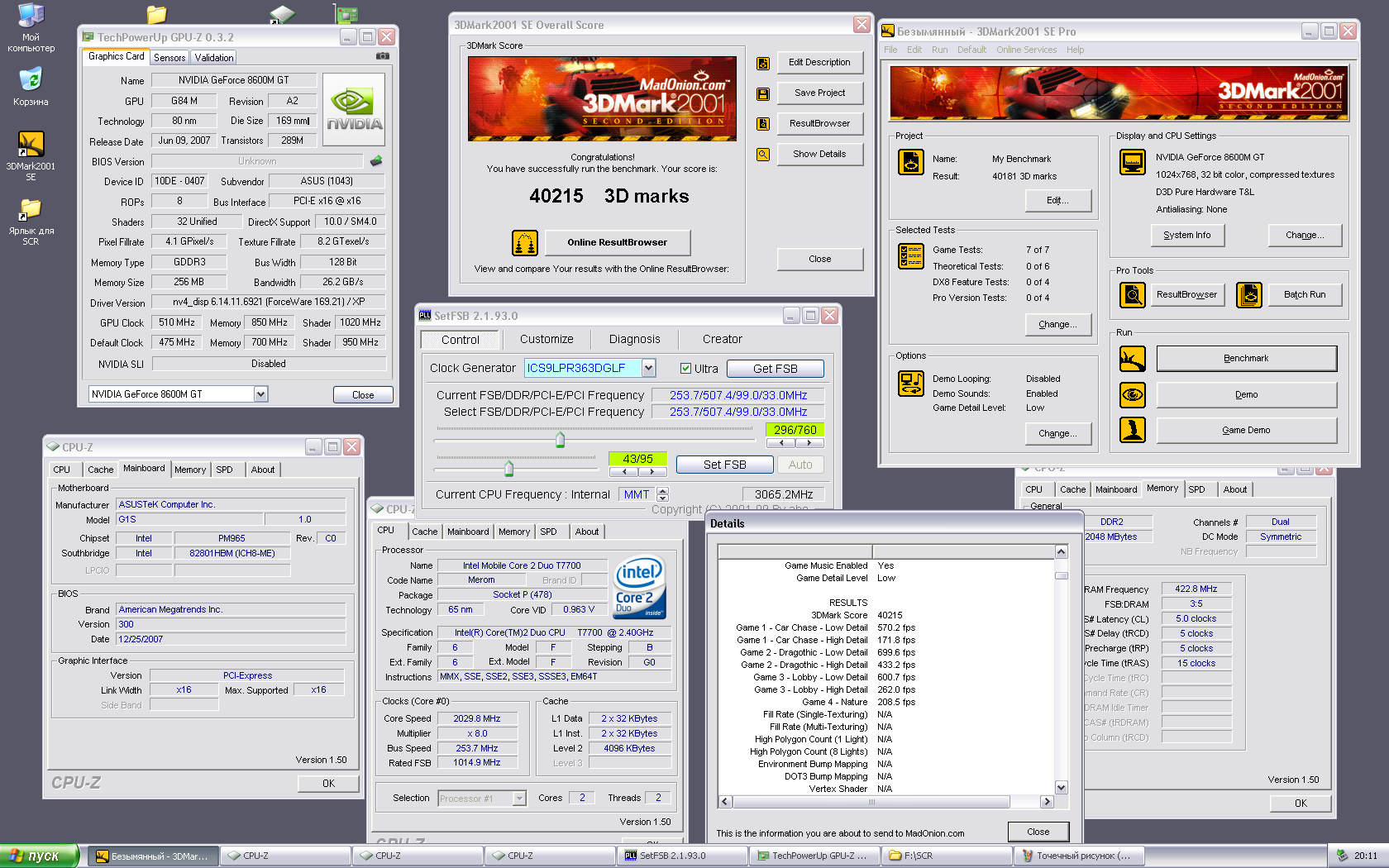Click the Selected Tests checklist icon

coord(911,256)
